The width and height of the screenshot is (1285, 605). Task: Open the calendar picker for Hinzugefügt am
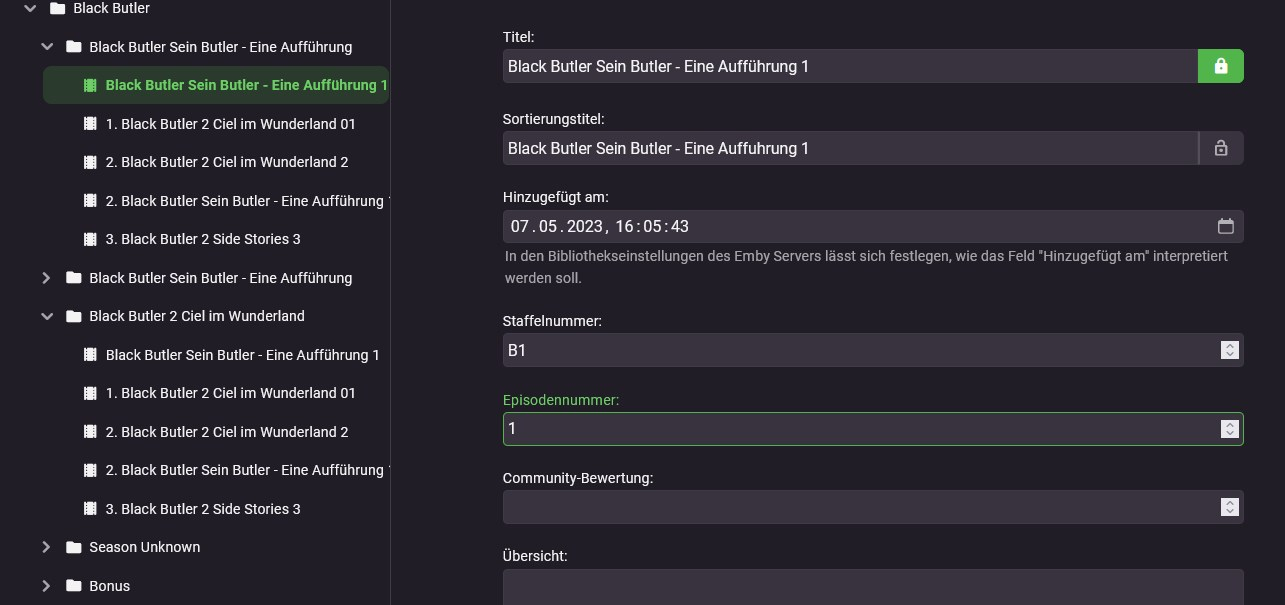[1225, 226]
